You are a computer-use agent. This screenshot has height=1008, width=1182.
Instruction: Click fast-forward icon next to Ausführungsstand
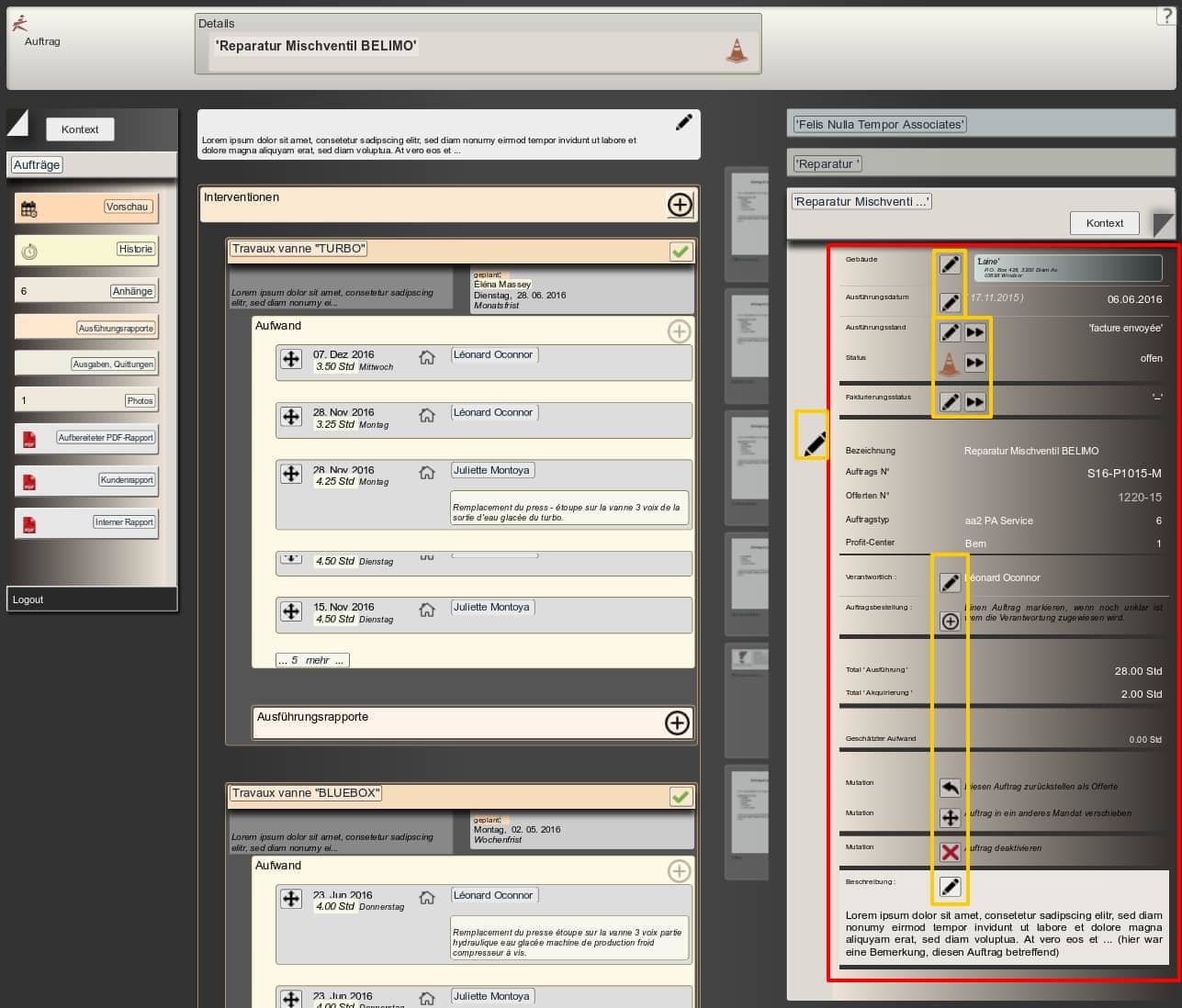[975, 332]
